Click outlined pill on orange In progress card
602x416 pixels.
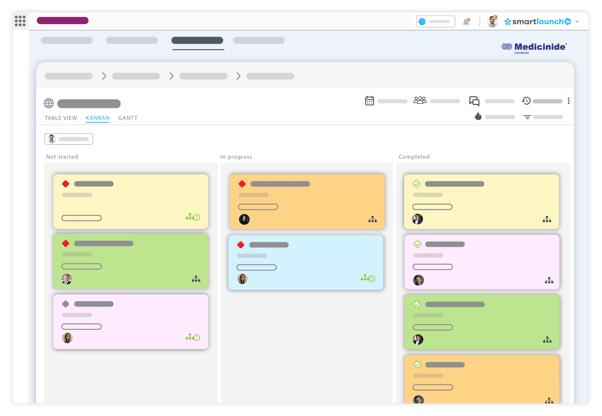tap(258, 207)
